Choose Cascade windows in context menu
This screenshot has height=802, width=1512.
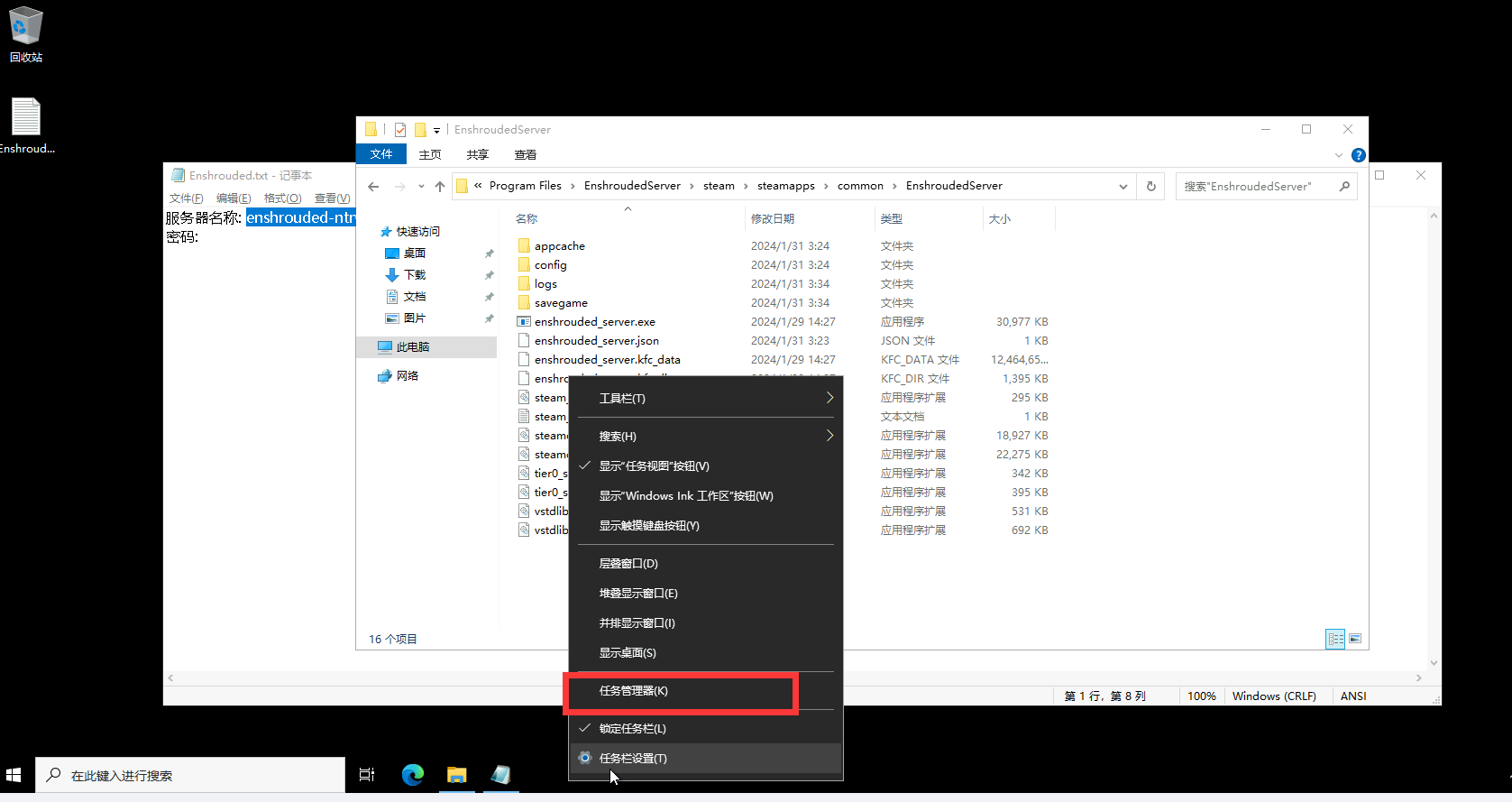(706, 564)
